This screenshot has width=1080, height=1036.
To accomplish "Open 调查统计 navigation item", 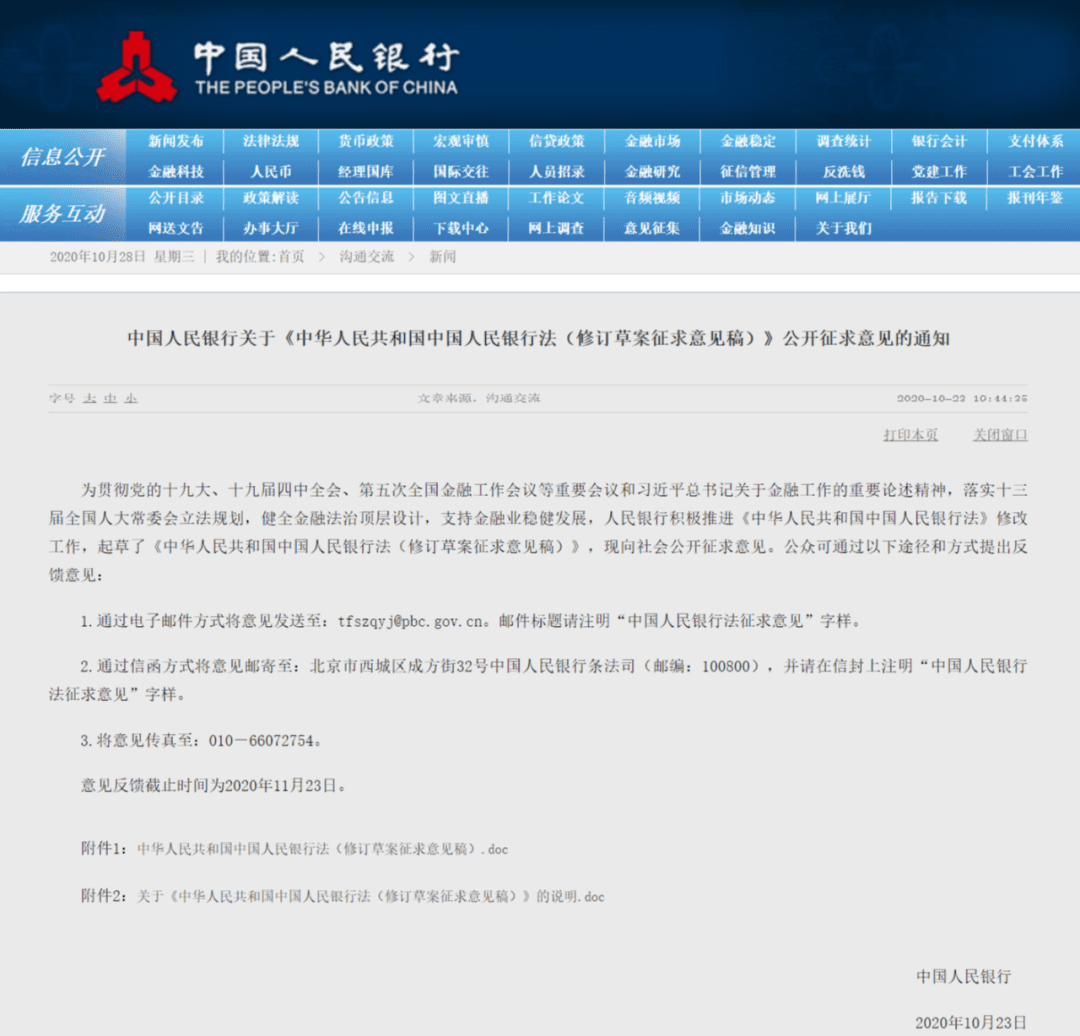I will (844, 141).
